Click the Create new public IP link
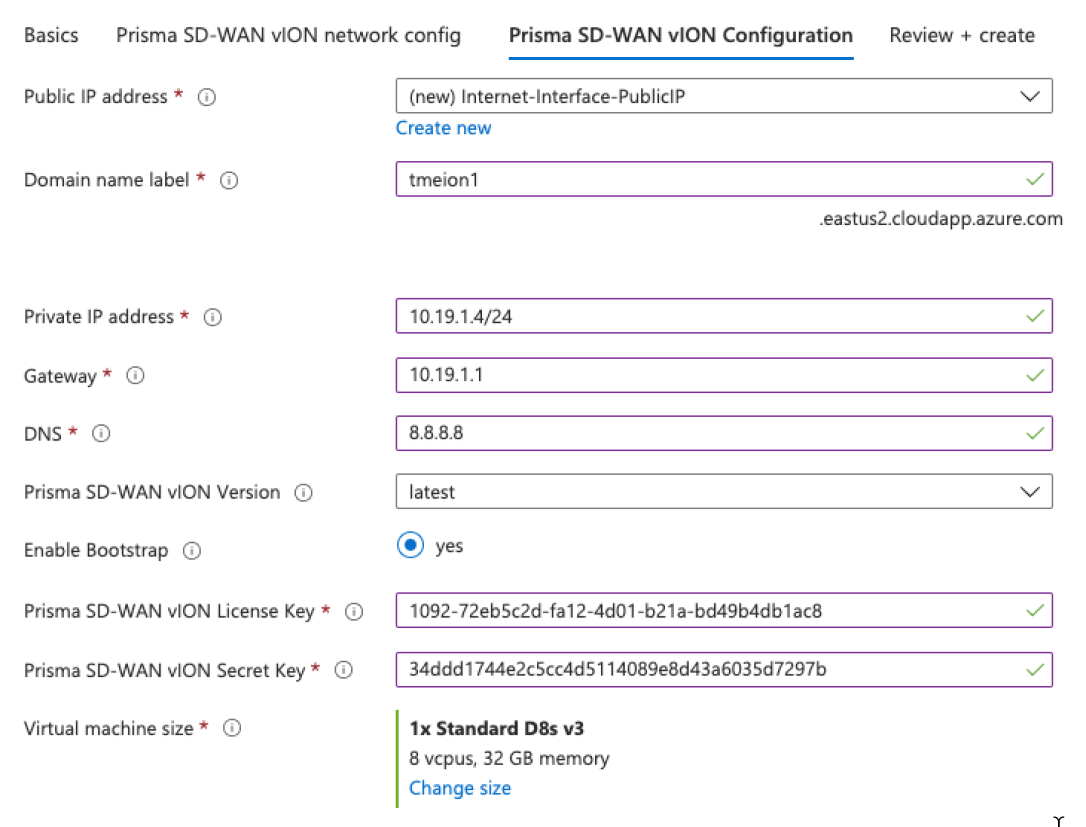1086x827 pixels. pyautogui.click(x=444, y=128)
